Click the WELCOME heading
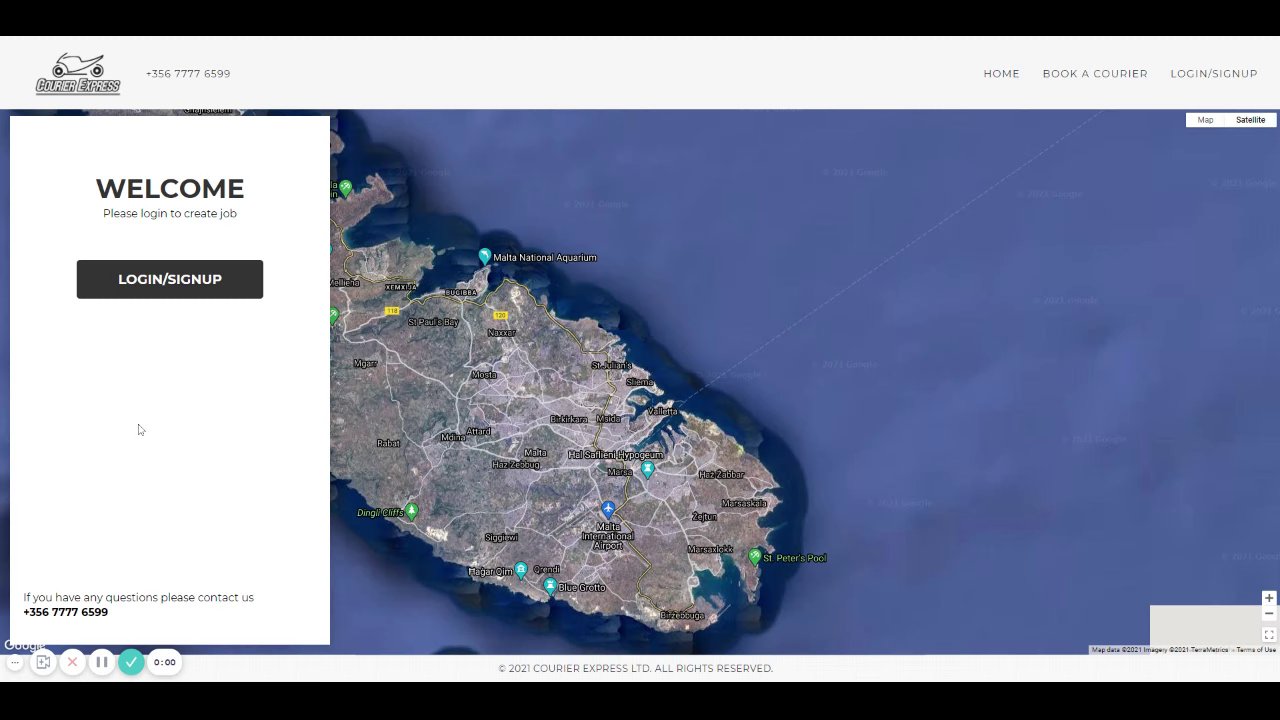This screenshot has height=720, width=1280. coord(170,189)
